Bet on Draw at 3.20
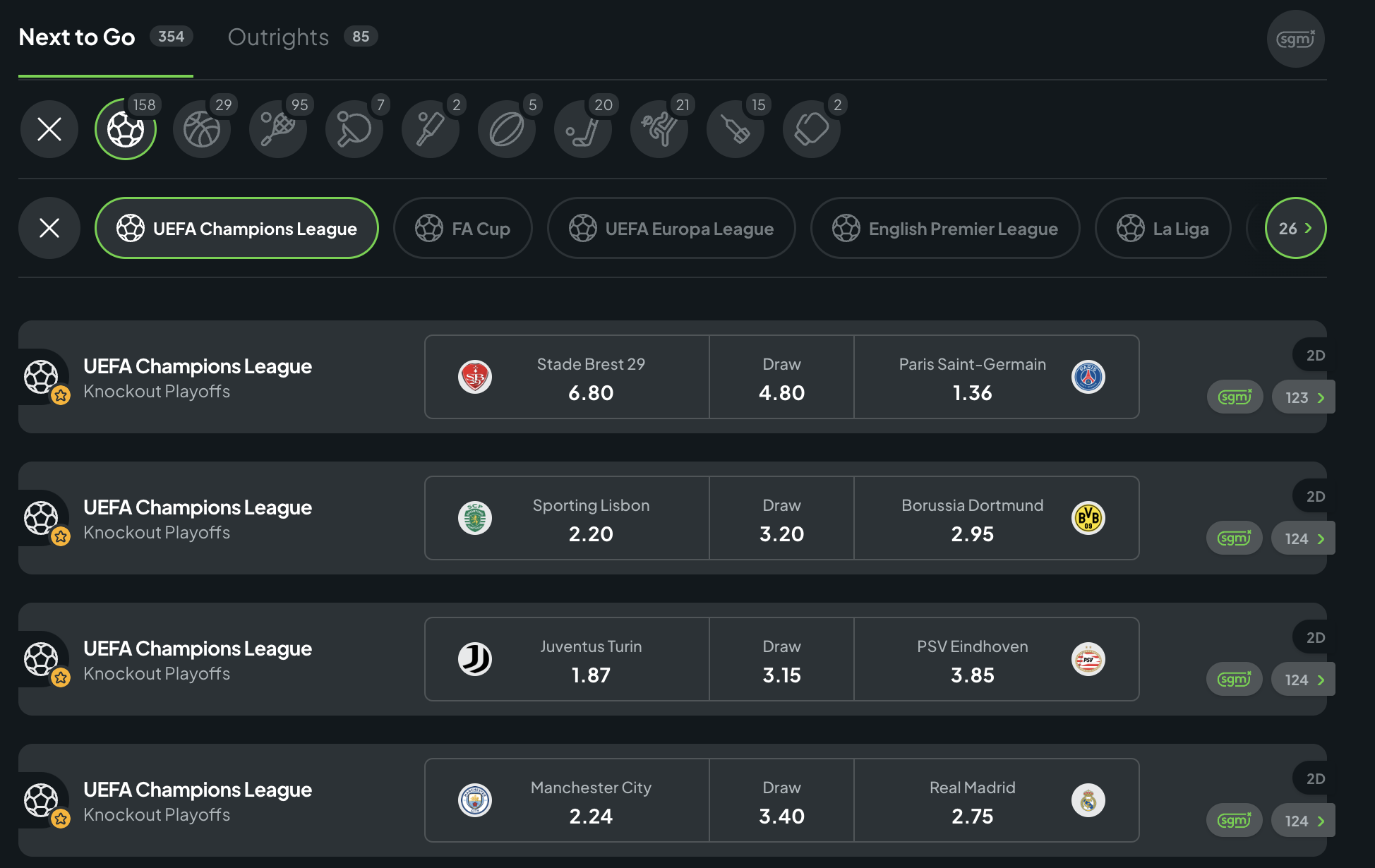This screenshot has height=868, width=1375. point(782,518)
